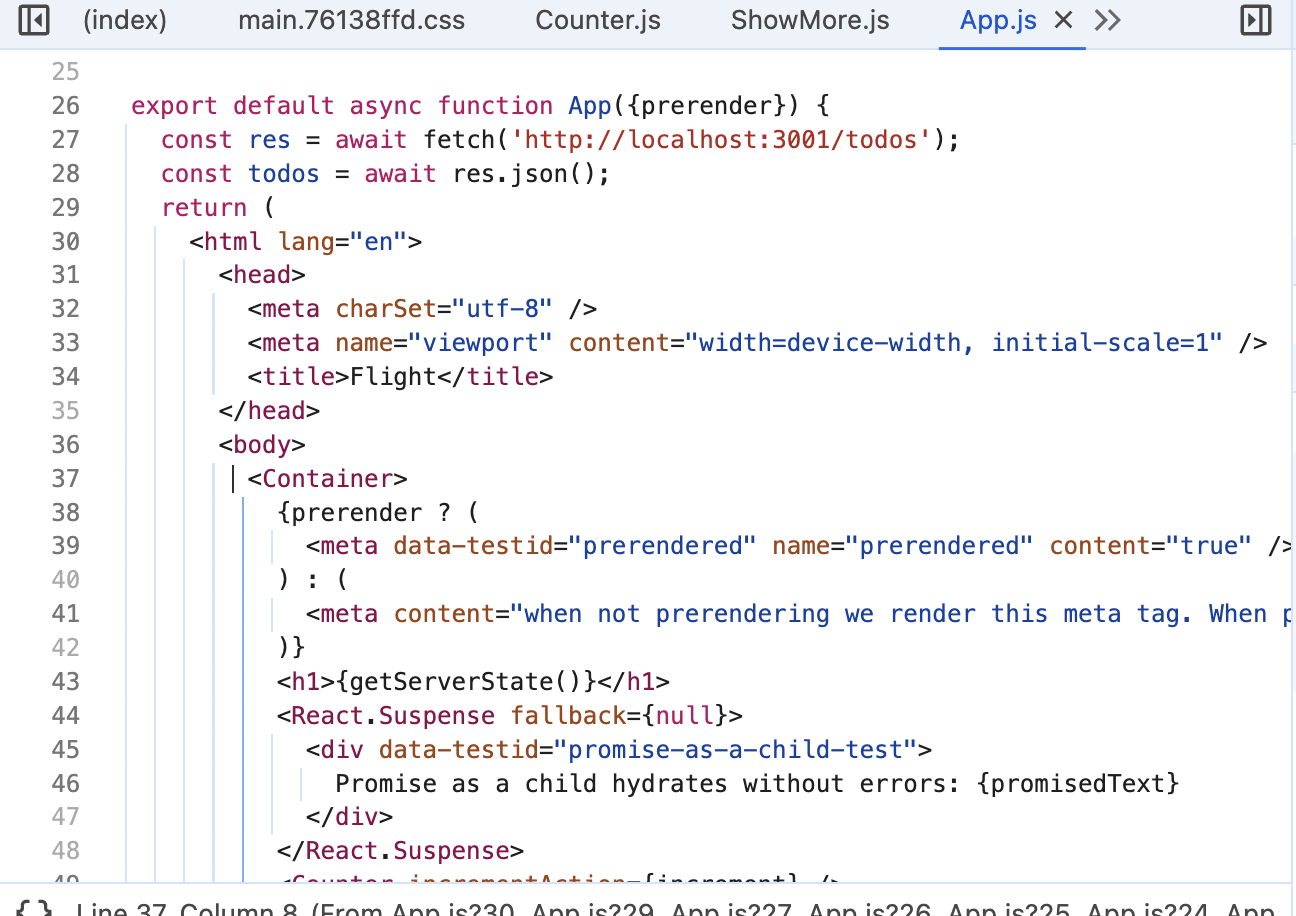This screenshot has width=1296, height=916.
Task: Click line number 30 in the gutter
Action: (65, 241)
